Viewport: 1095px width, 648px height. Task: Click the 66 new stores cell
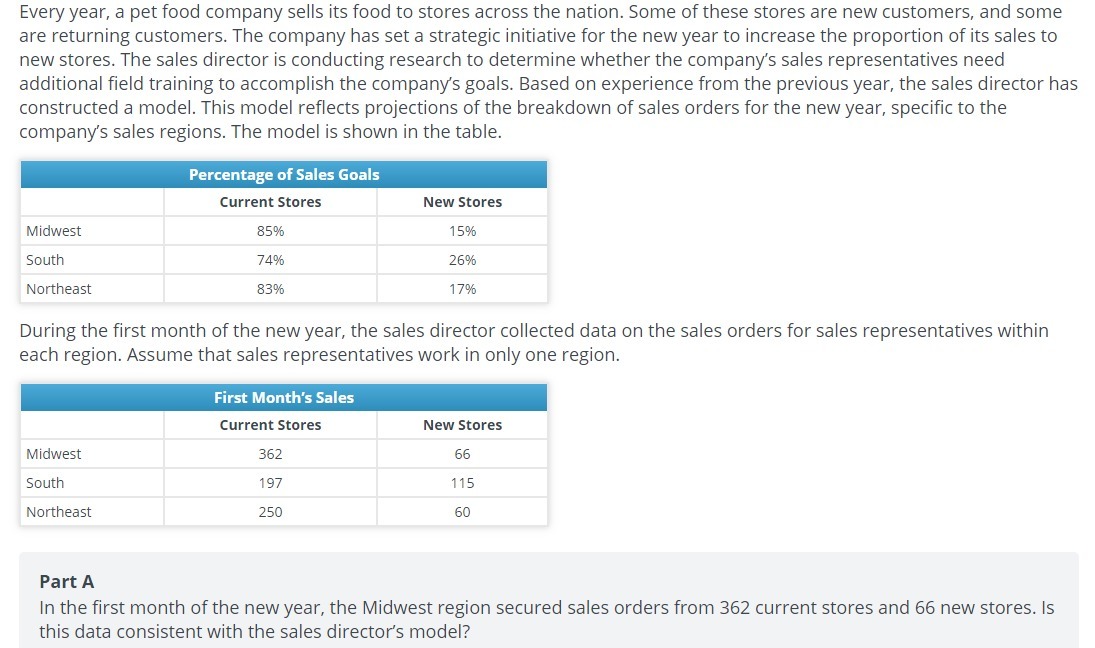point(462,454)
